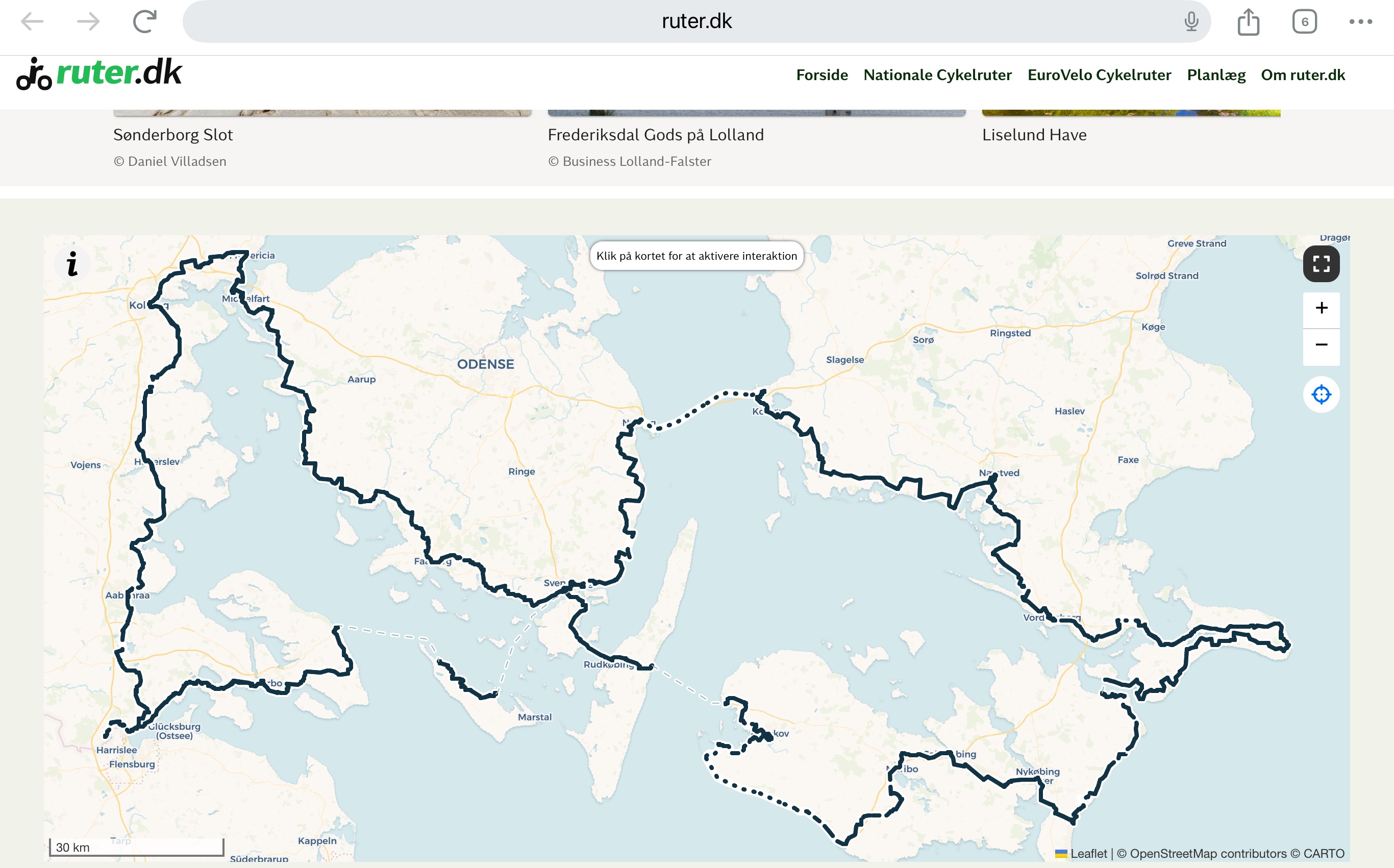The image size is (1394, 868).
Task: Click Odense on the map
Action: (x=485, y=364)
